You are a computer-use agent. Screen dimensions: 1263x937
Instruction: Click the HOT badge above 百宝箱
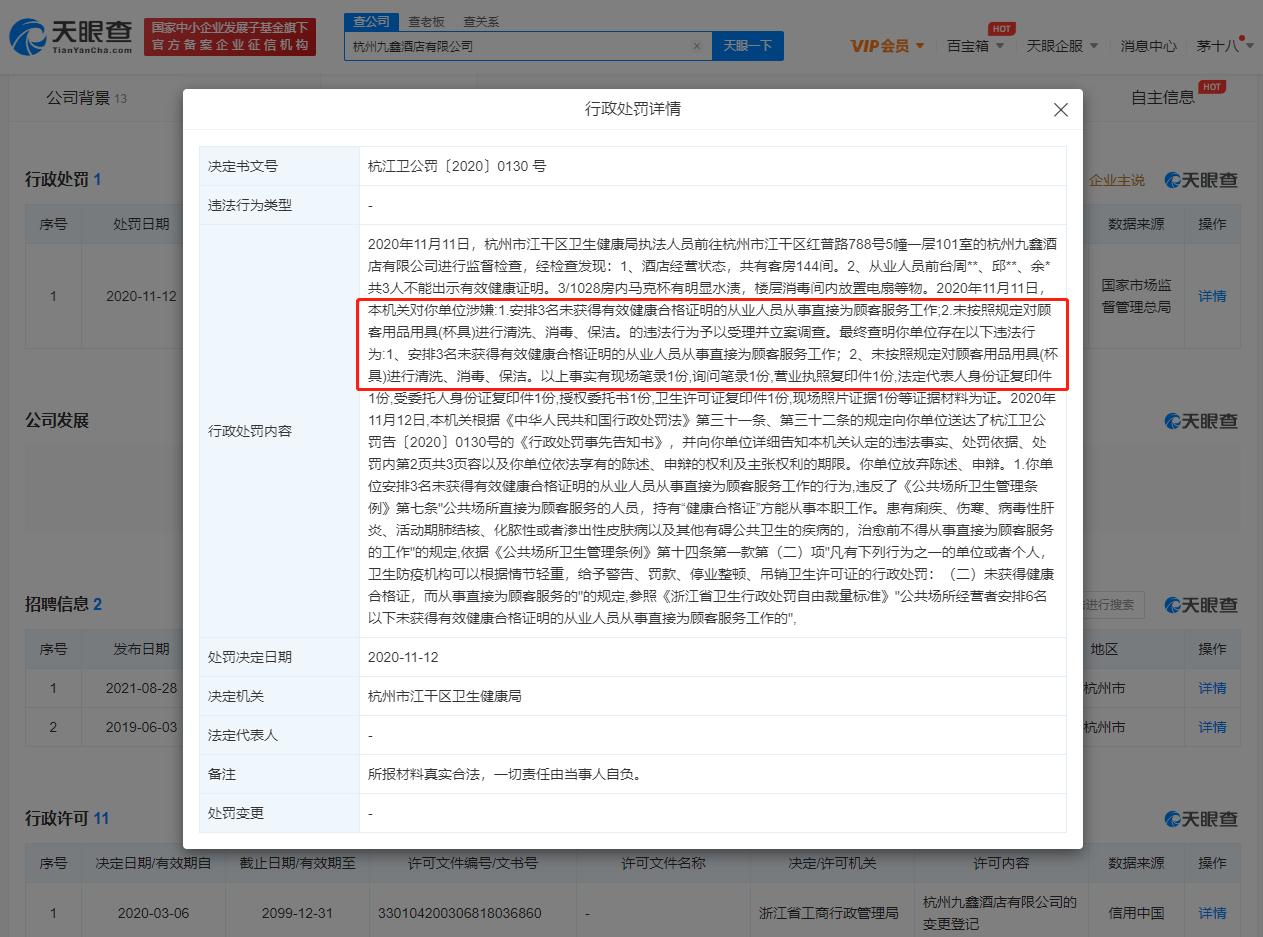pos(1001,28)
